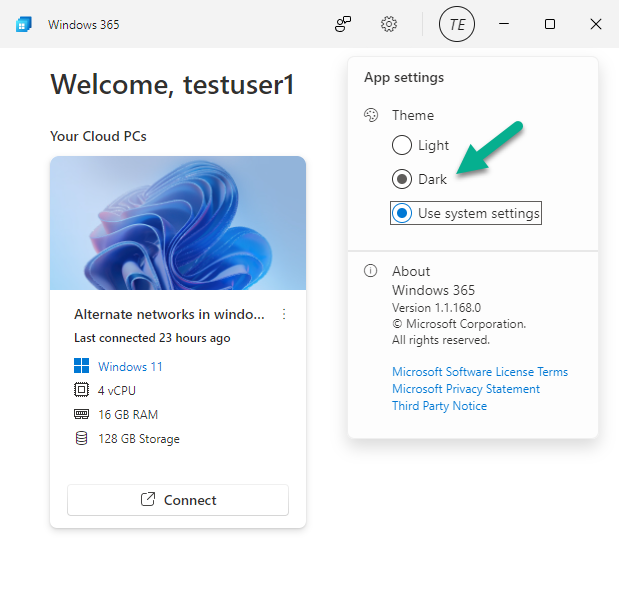
Task: Click the settings gear icon
Action: point(389,24)
